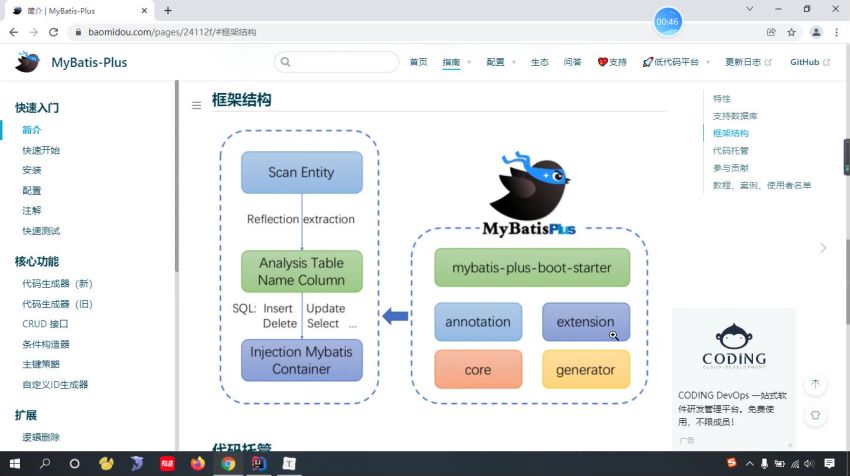Go to 首页 in top navigation
Screen dimensions: 850x476
pos(418,62)
